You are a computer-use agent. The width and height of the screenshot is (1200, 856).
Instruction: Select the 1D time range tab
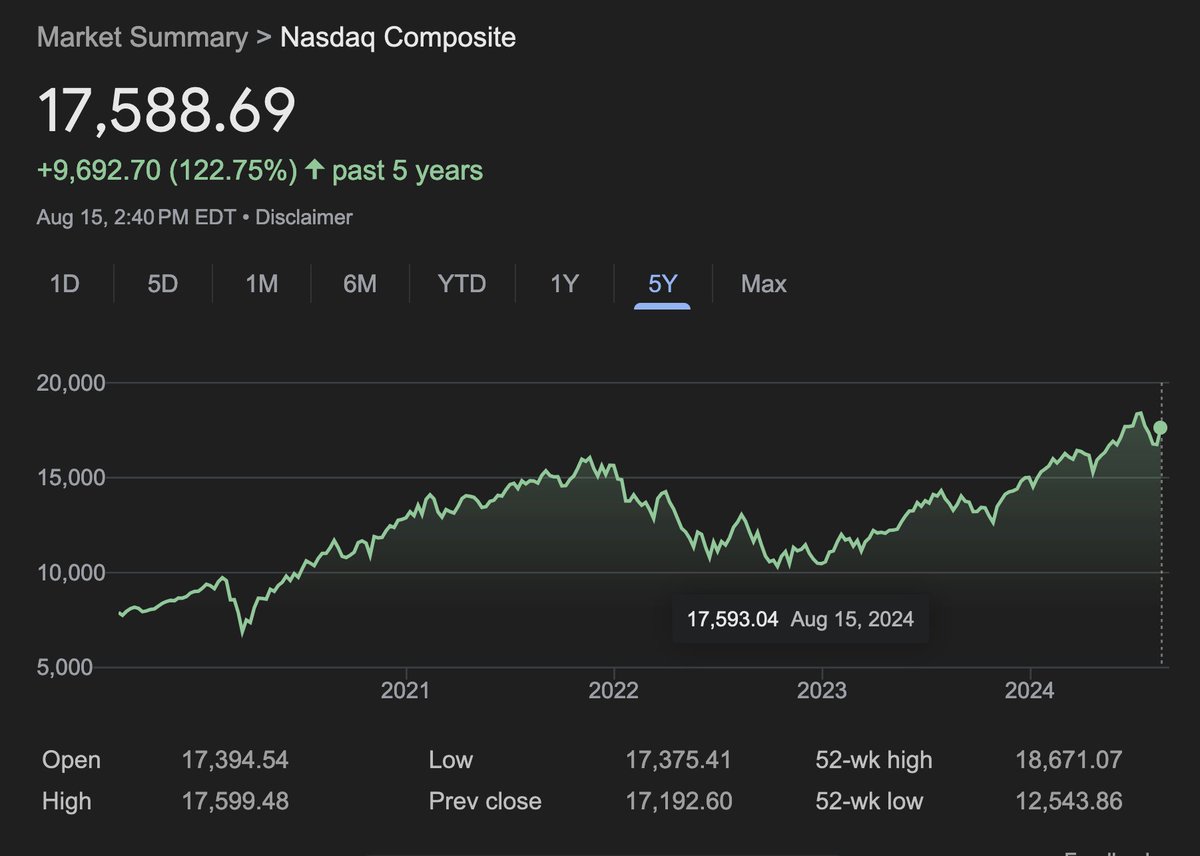64,284
